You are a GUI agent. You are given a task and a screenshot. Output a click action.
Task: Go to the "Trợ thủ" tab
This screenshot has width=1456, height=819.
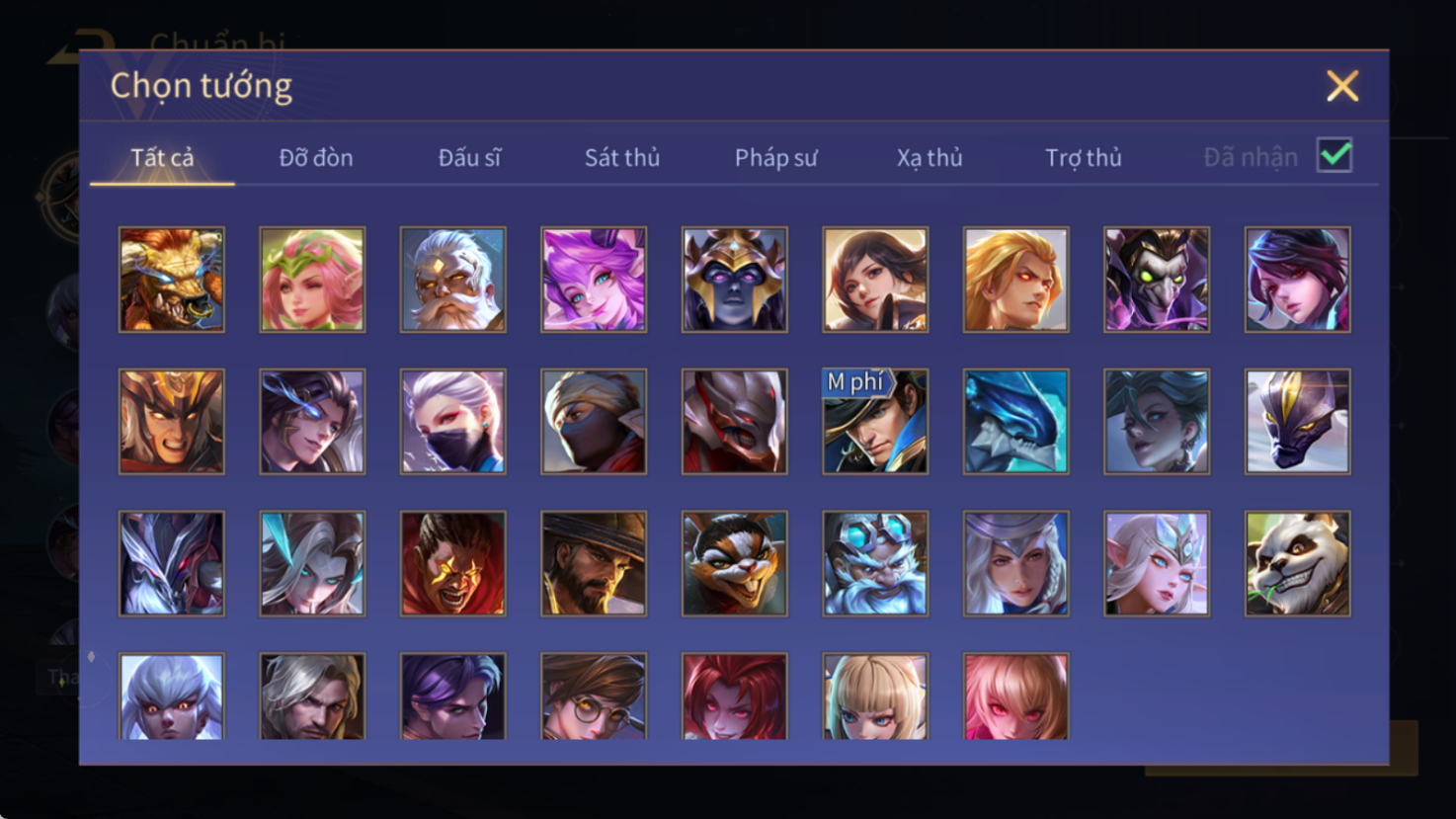coord(1084,158)
